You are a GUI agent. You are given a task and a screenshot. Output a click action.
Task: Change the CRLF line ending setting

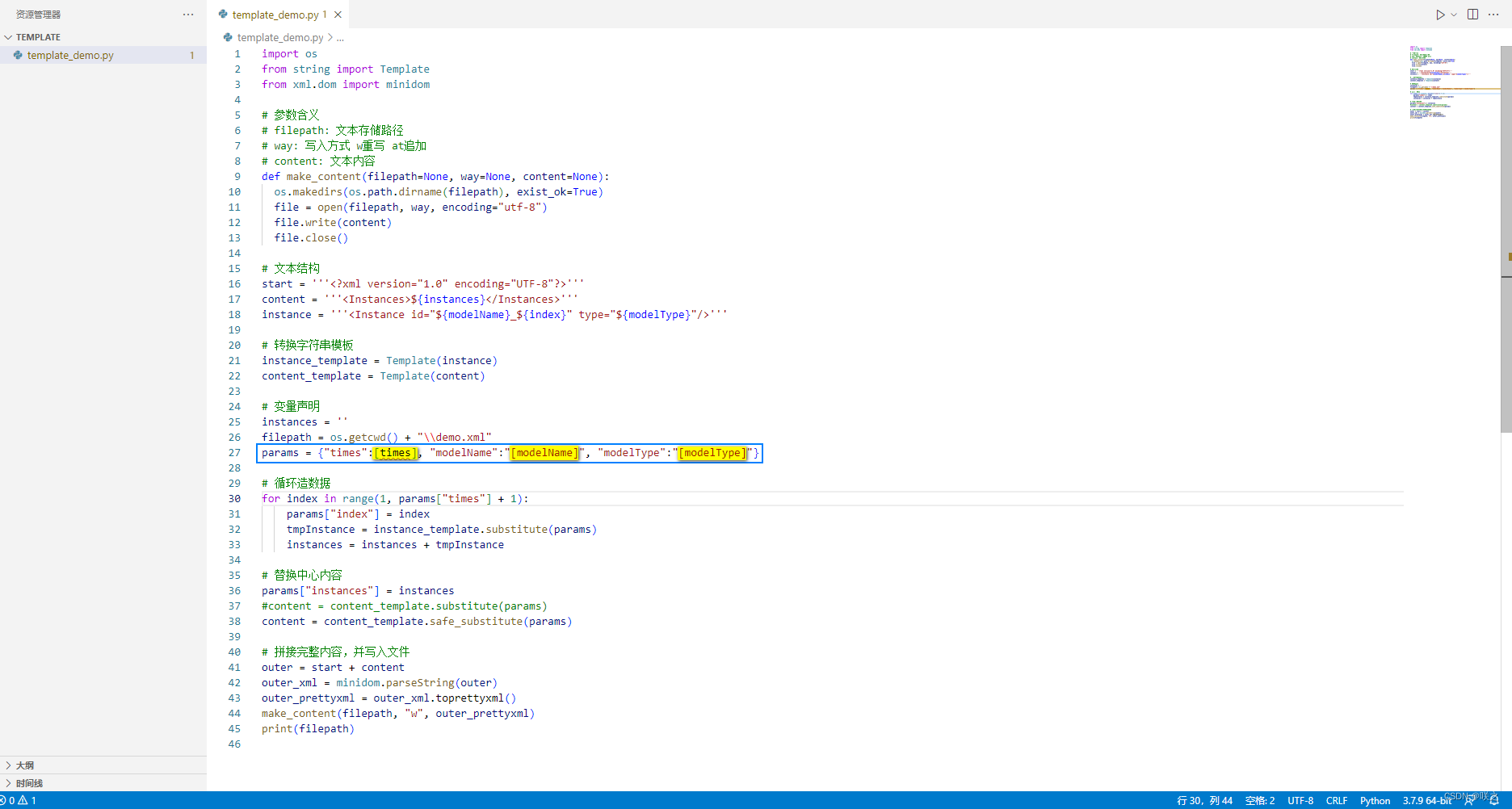pyautogui.click(x=1337, y=800)
